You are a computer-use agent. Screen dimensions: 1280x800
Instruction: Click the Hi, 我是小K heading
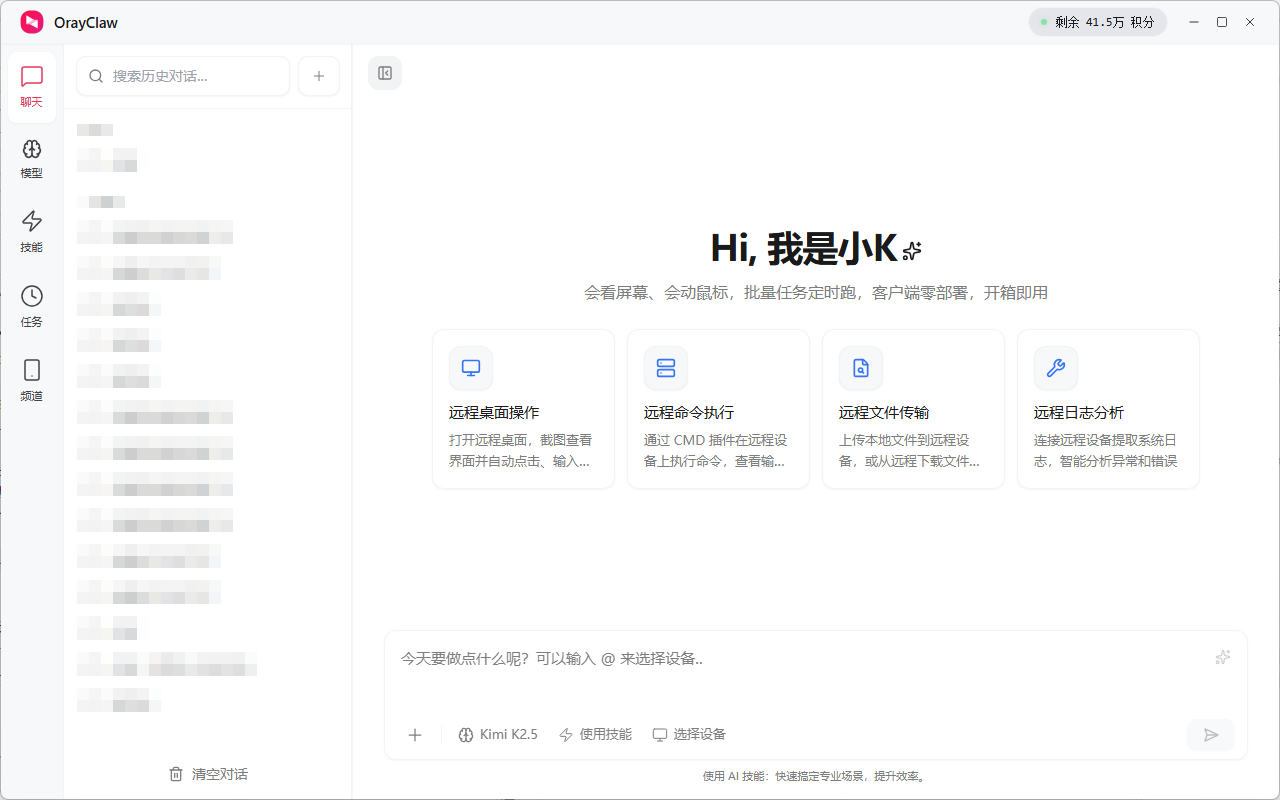pyautogui.click(x=803, y=247)
